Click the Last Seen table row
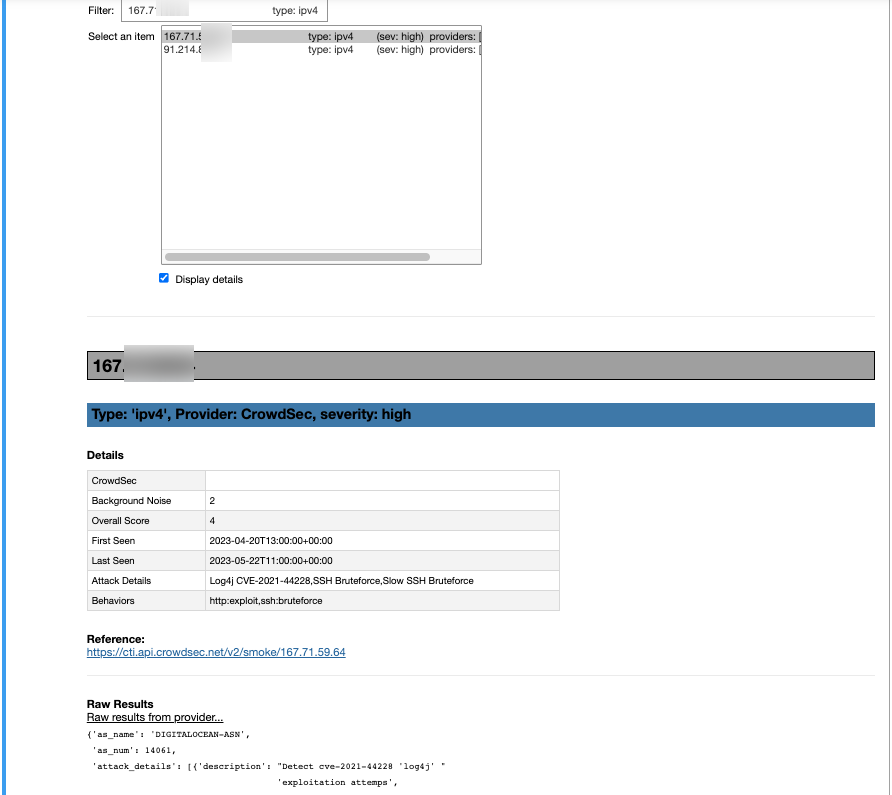Viewport: 892px width, 795px height. [300, 560]
